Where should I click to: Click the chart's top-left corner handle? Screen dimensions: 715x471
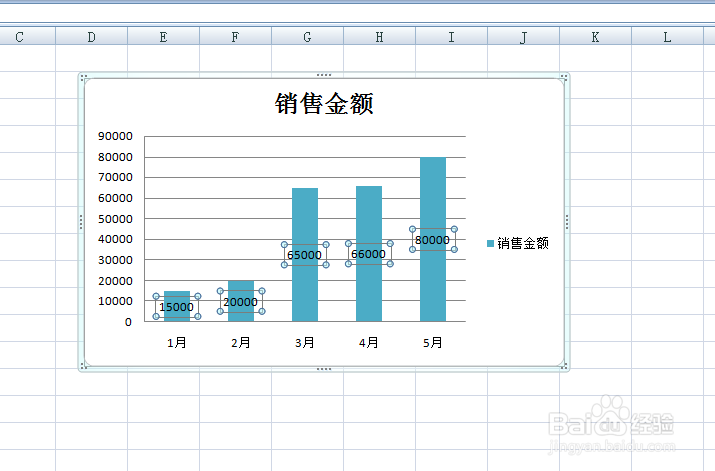click(83, 77)
